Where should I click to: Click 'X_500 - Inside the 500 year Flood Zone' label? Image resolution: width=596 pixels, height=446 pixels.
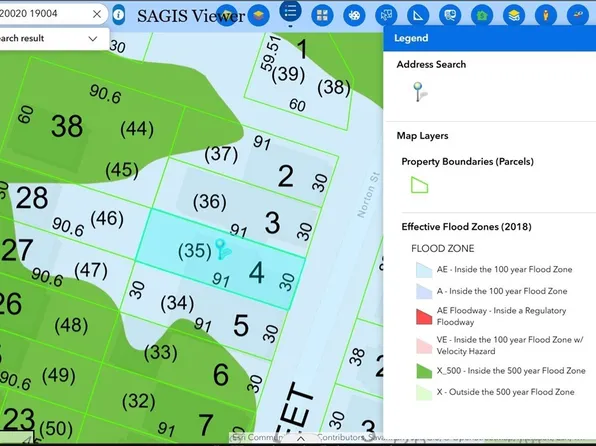click(511, 371)
